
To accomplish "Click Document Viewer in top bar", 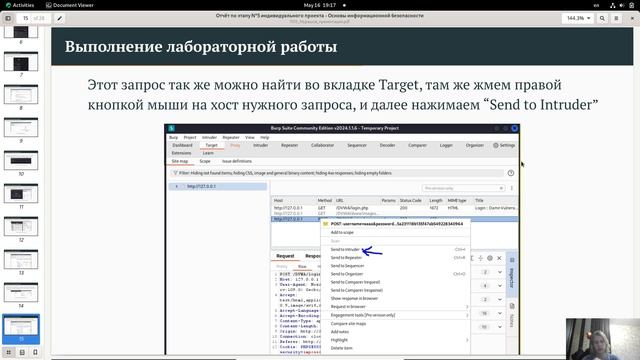I will click(69, 5).
